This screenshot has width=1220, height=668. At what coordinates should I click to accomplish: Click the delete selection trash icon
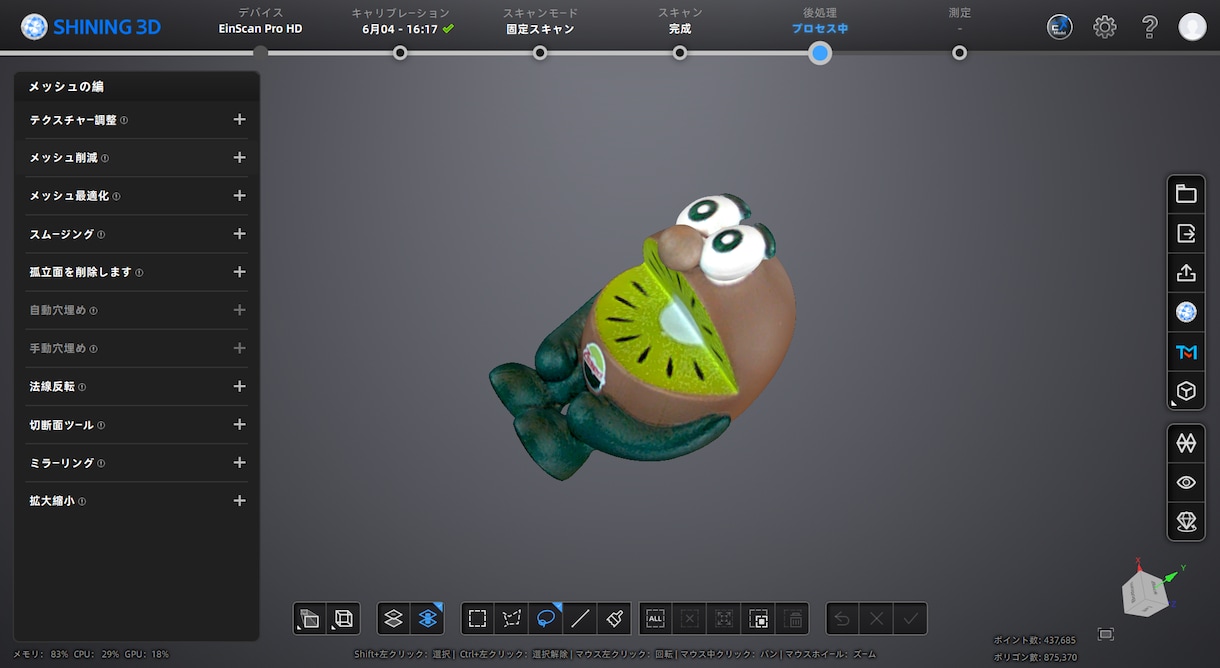[x=794, y=619]
